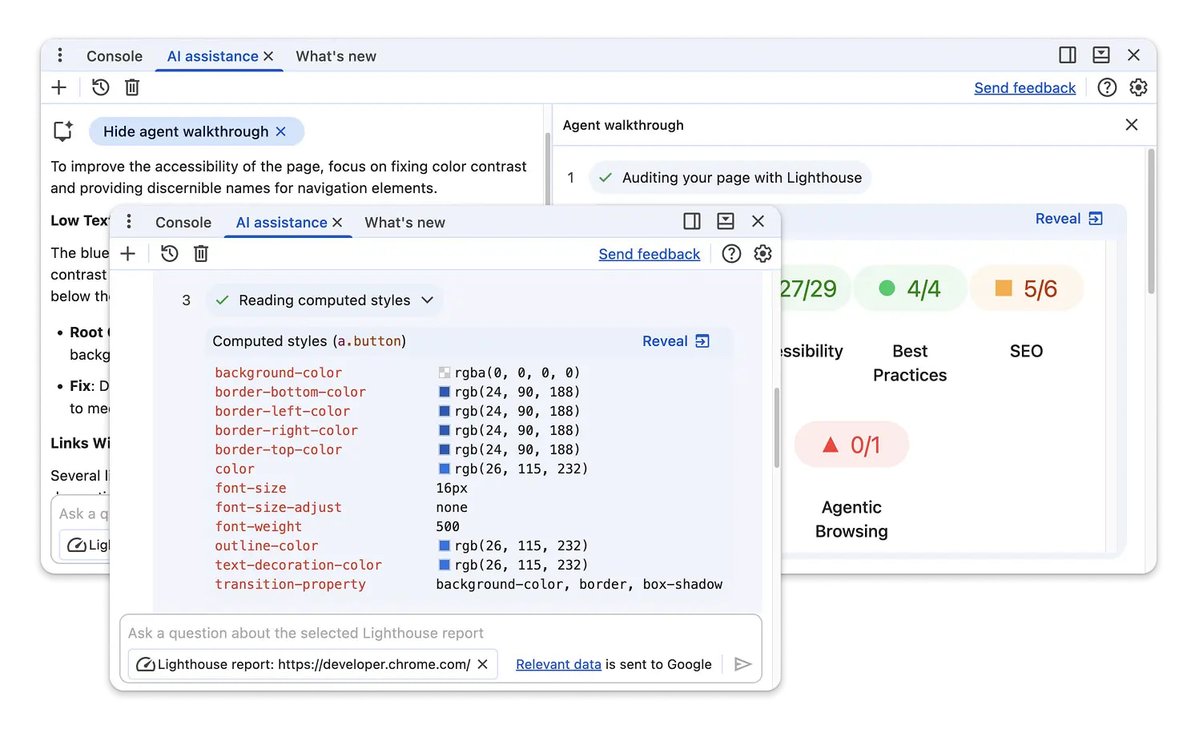The height and width of the screenshot is (729, 1199).
Task: Click Send feedback link in front window
Action: click(x=649, y=254)
